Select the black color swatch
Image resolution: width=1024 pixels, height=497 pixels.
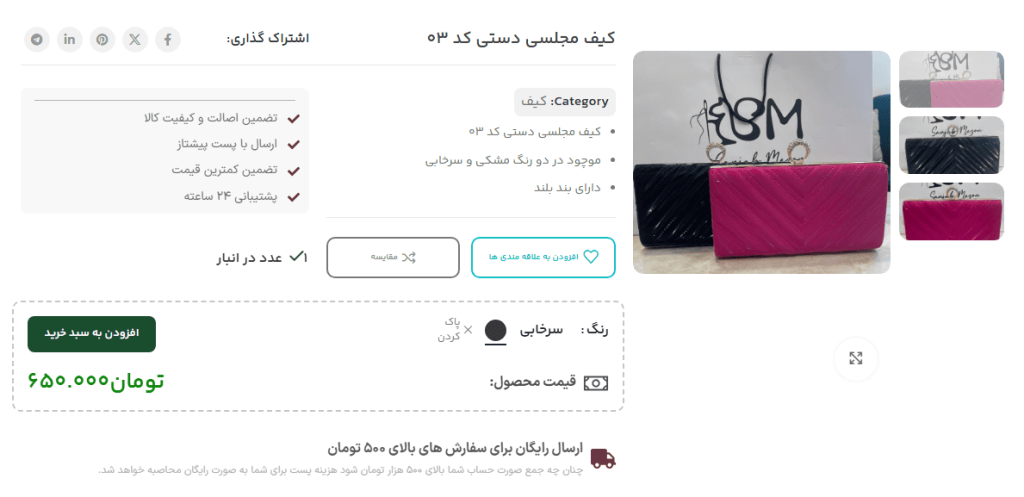point(496,331)
